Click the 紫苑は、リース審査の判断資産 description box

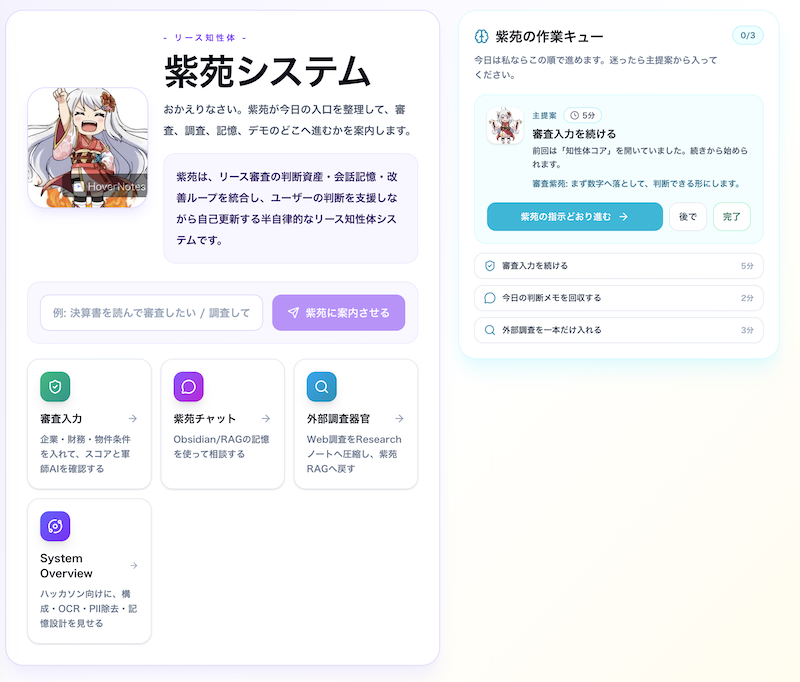click(290, 208)
